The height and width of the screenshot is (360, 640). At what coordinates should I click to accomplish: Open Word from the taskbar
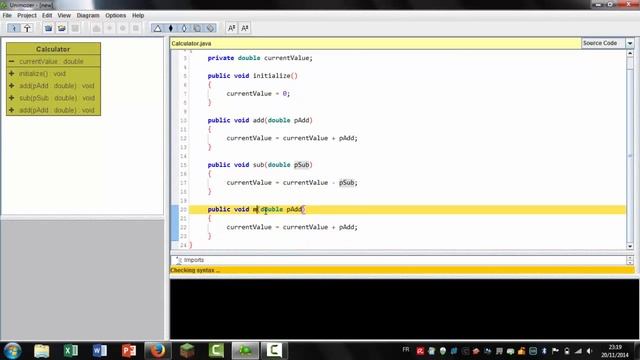100,351
